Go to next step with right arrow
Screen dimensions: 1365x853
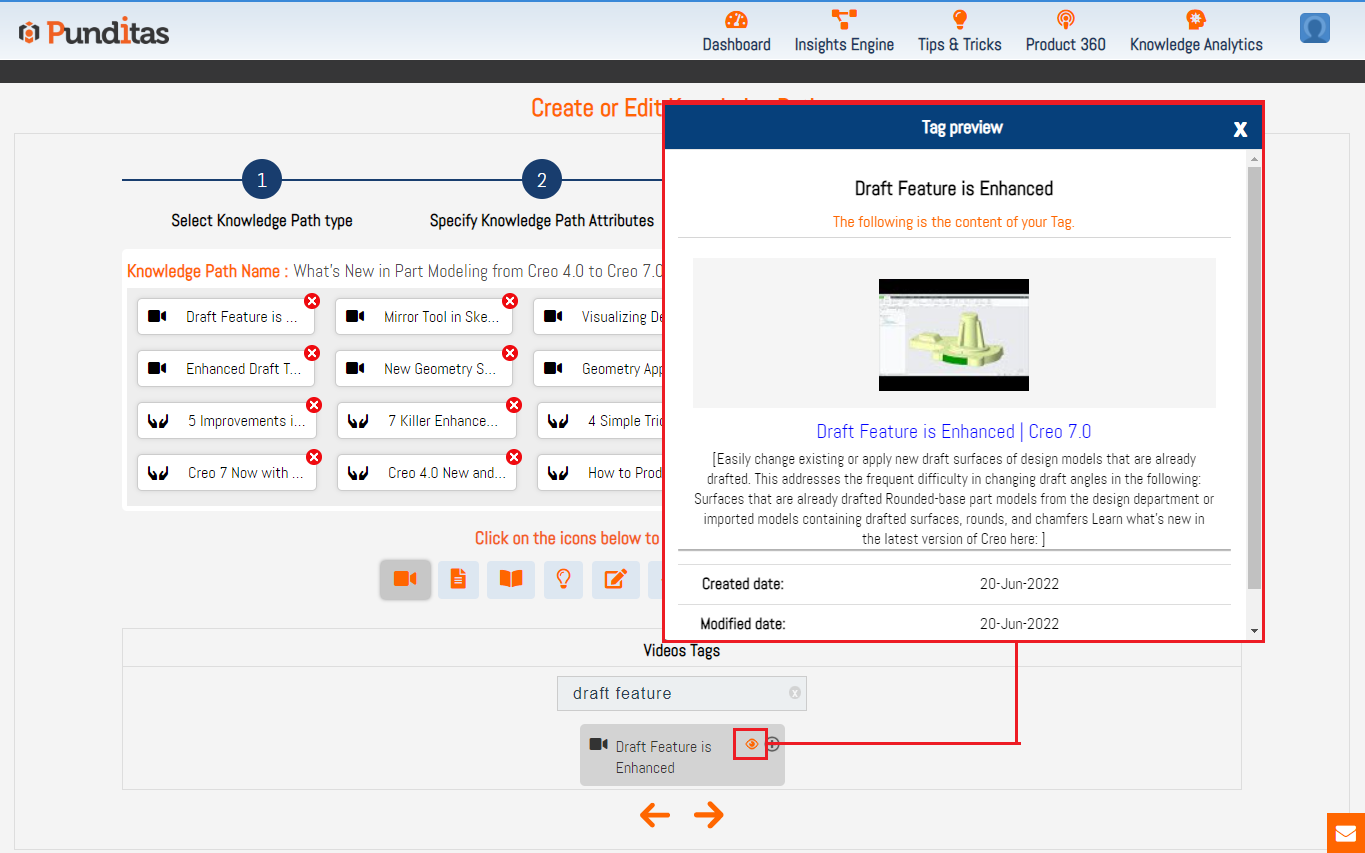coord(709,815)
